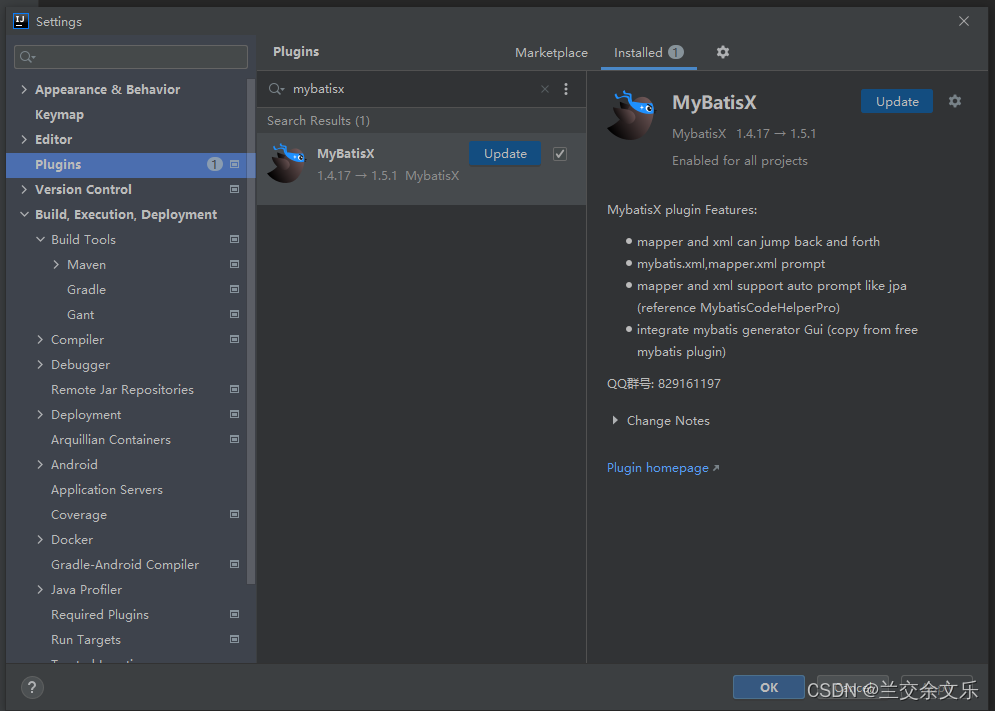Click project-level icon next to Version Control

point(234,189)
